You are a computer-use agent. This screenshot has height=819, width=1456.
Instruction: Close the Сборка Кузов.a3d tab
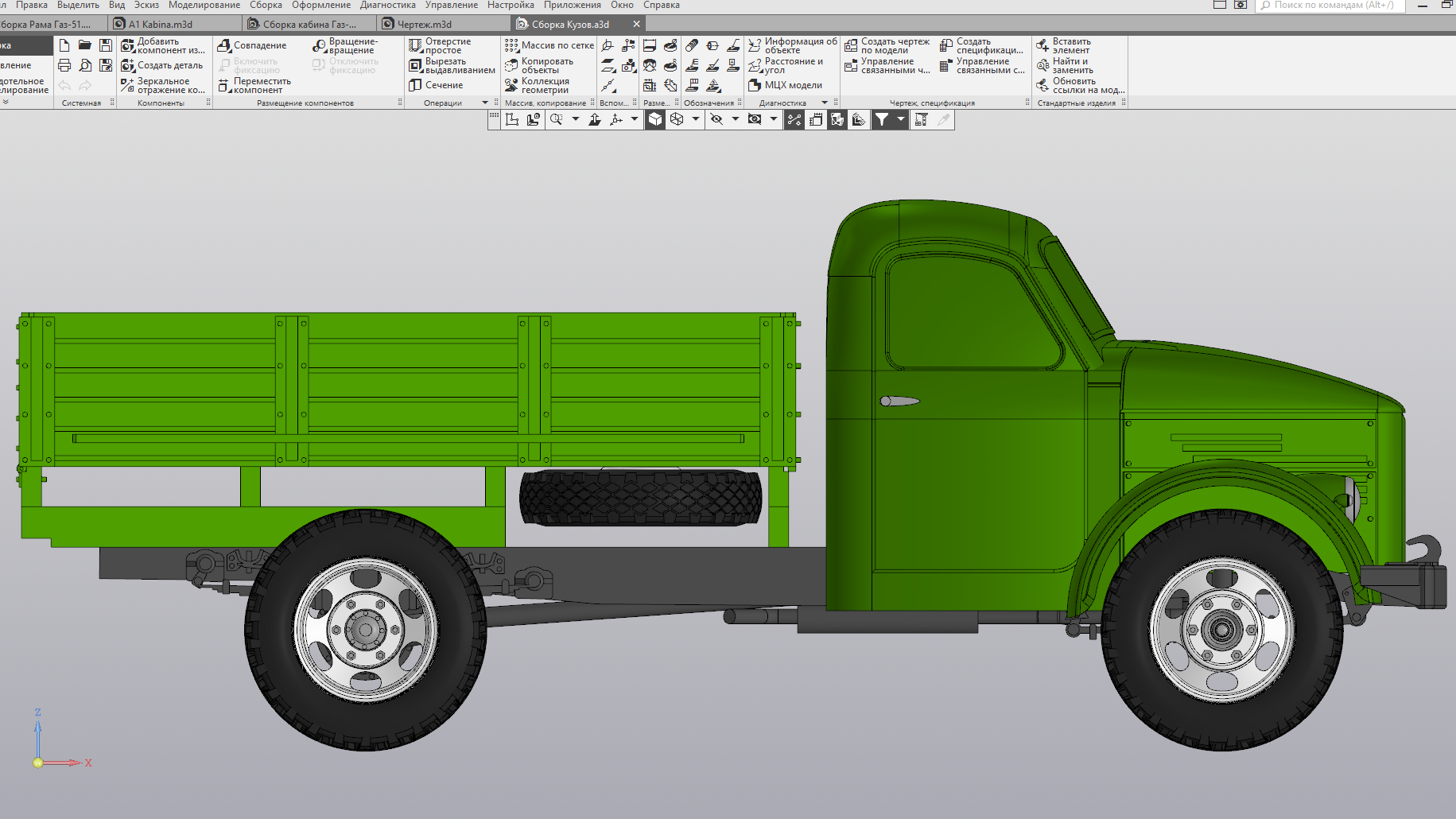pos(636,24)
